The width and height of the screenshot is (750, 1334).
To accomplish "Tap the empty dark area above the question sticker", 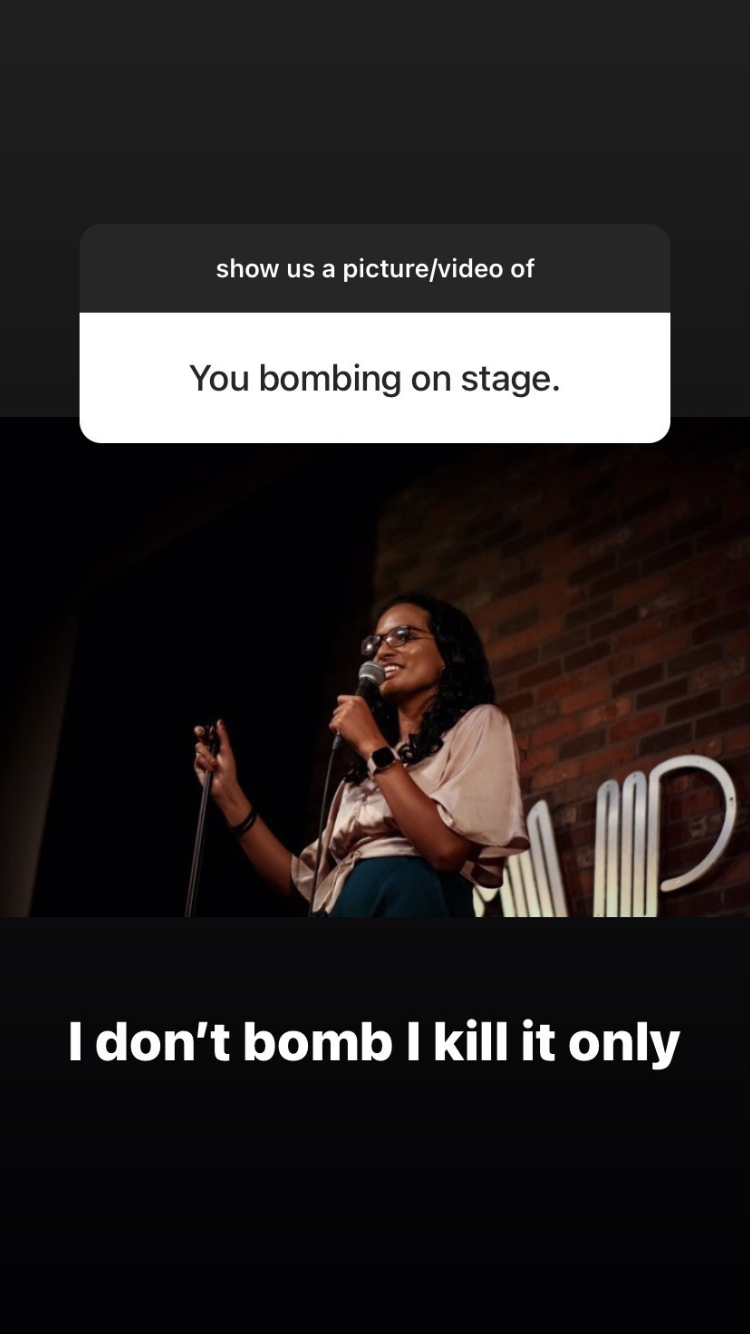I will click(x=375, y=110).
